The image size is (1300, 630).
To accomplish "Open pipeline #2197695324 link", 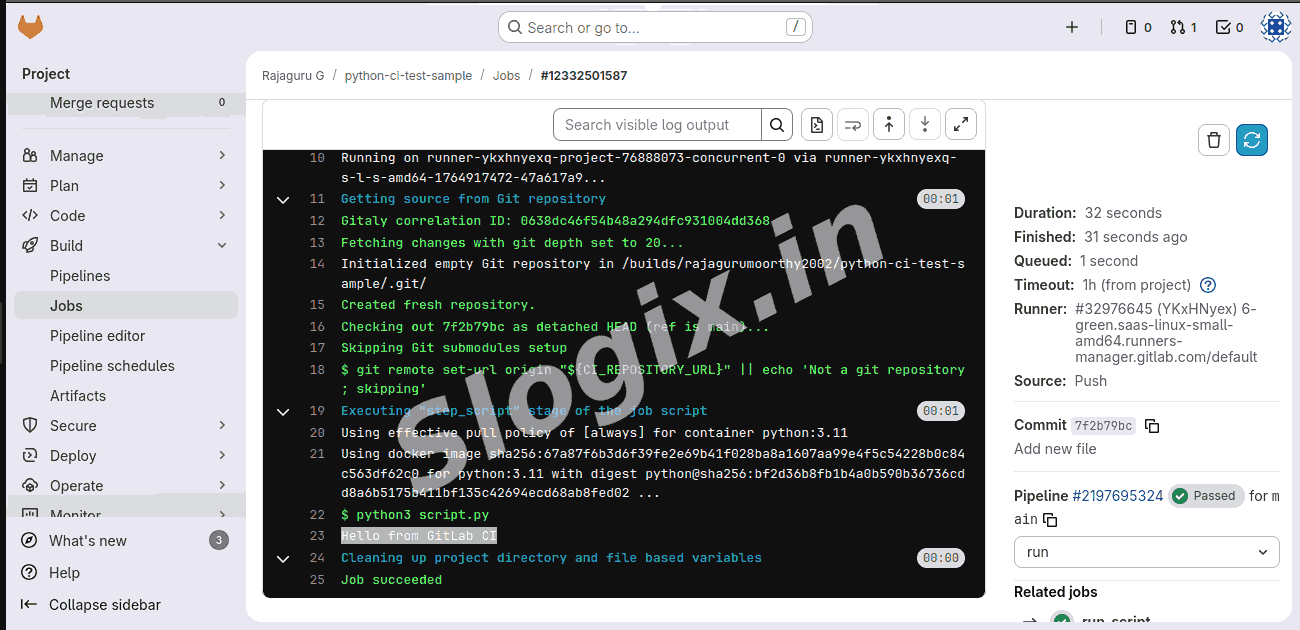I will (1117, 496).
